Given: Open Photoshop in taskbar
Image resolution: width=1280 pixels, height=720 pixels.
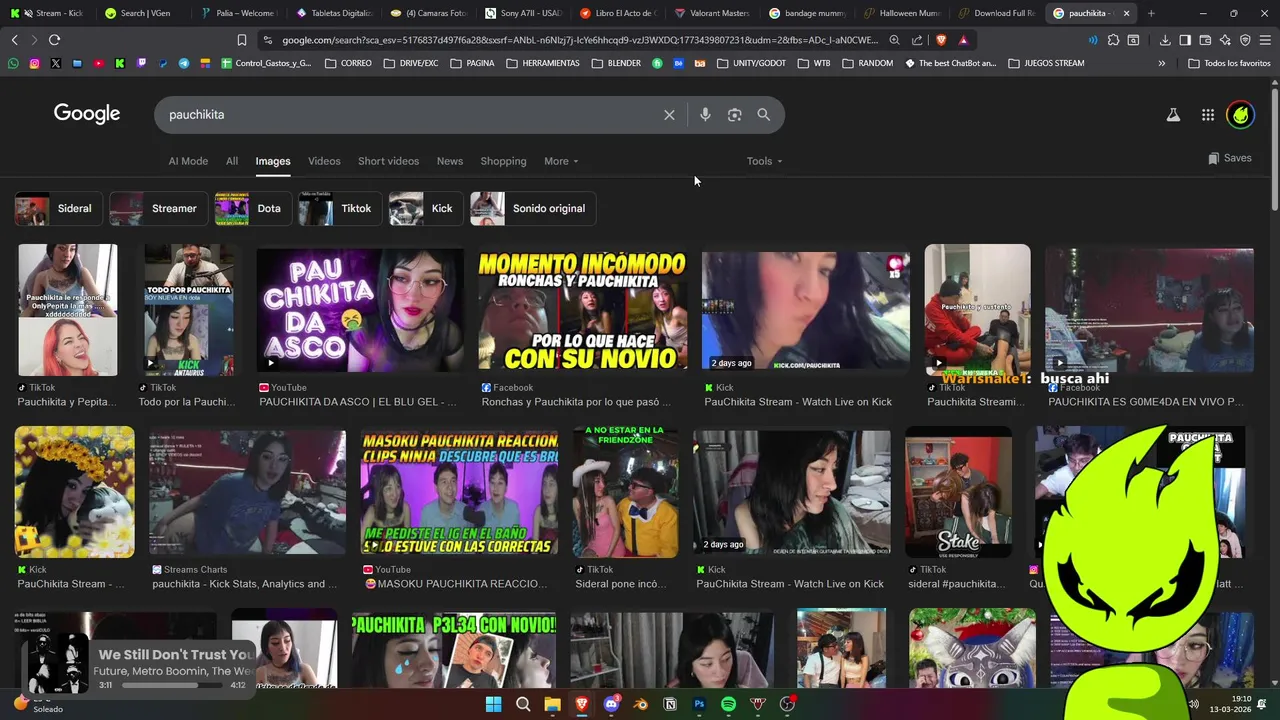Looking at the screenshot, I should [699, 704].
